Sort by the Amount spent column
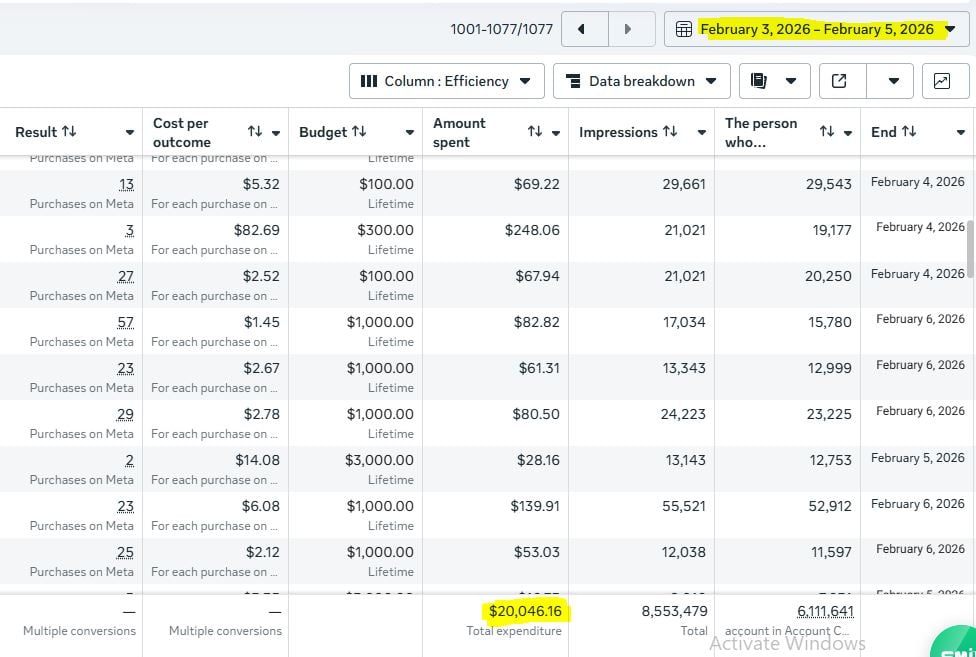This screenshot has width=976, height=657. tap(535, 132)
